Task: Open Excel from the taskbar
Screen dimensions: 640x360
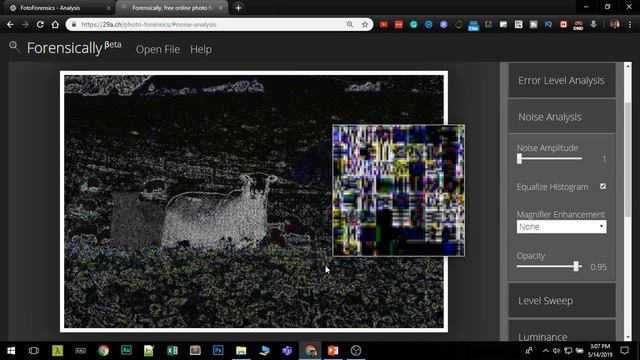Action: 172,351
